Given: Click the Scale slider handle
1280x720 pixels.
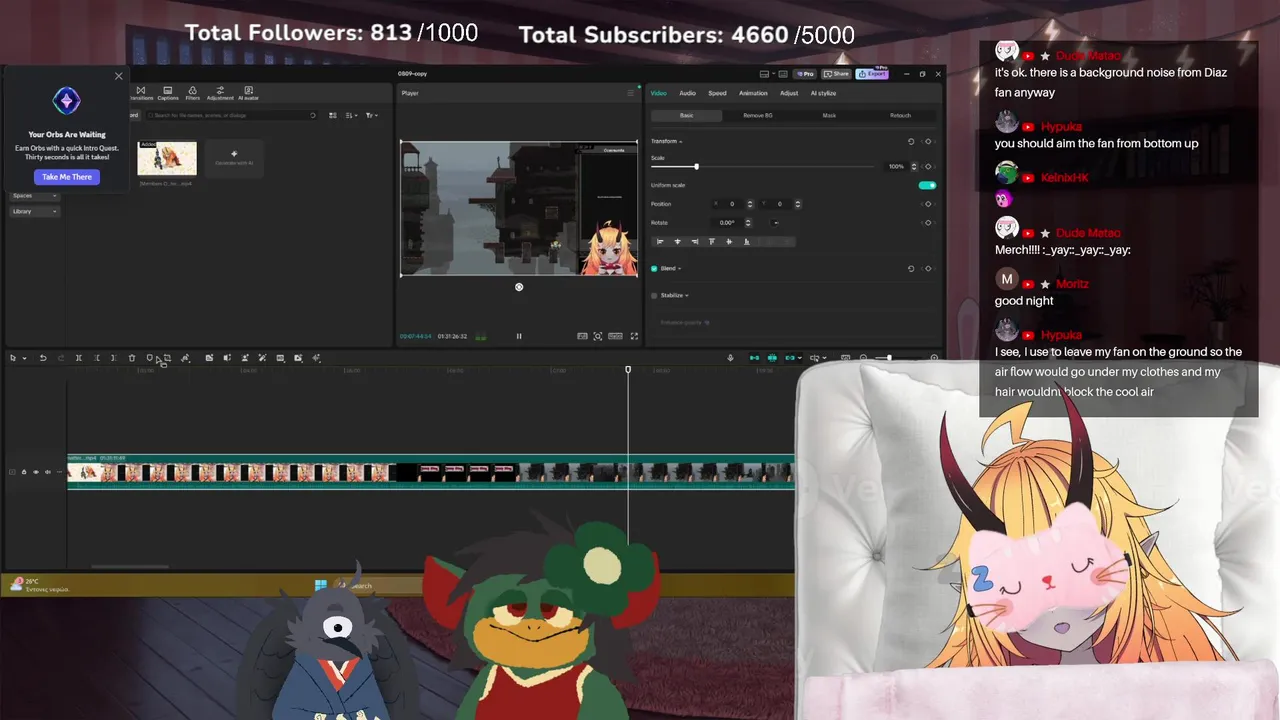Looking at the screenshot, I should click(x=697, y=167).
